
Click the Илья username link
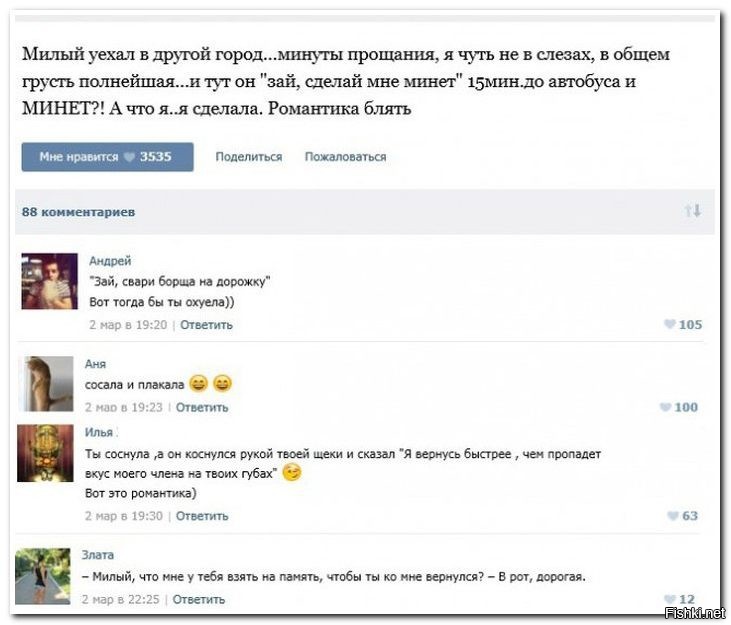pos(99,433)
